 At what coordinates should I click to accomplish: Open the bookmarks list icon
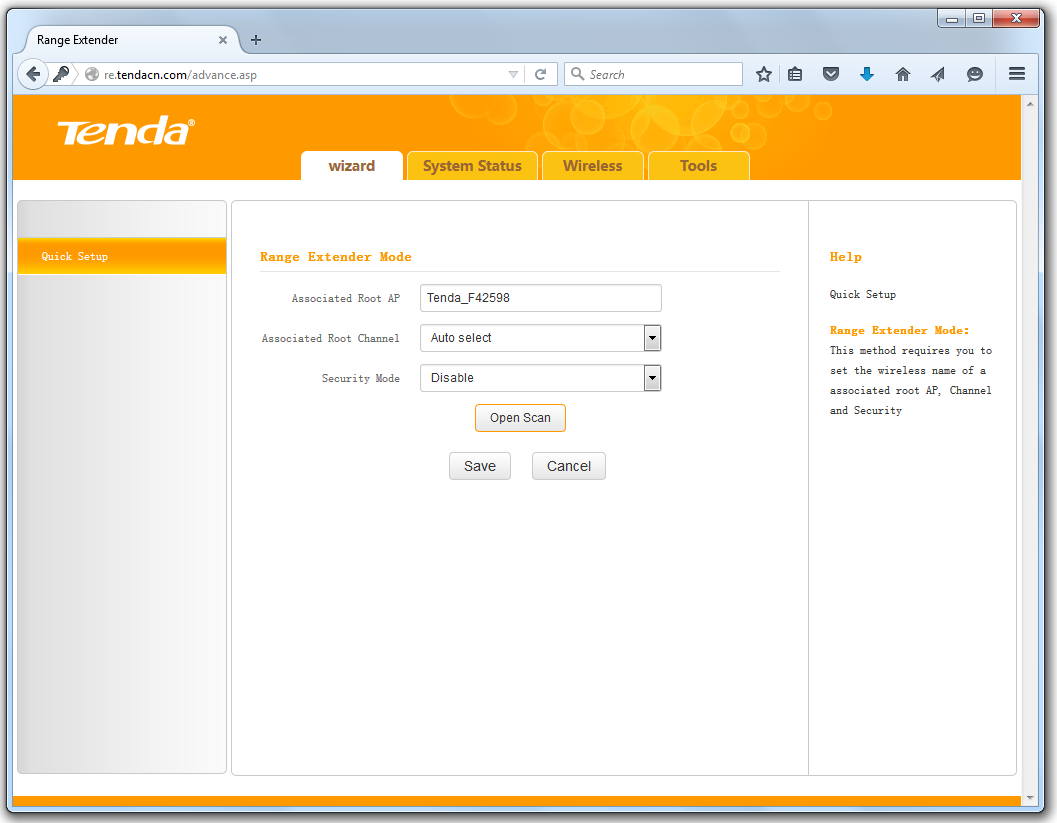pos(795,74)
